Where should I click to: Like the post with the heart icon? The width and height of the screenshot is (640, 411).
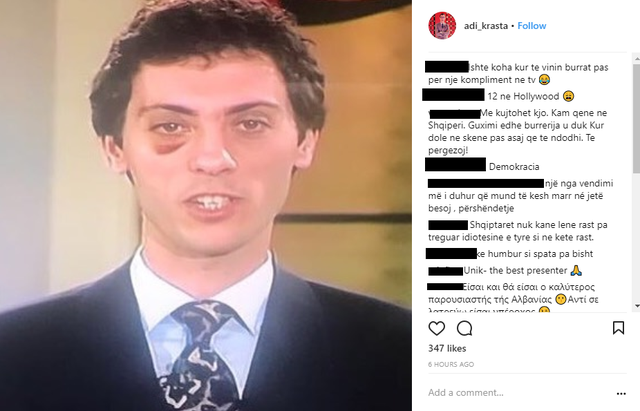point(436,329)
